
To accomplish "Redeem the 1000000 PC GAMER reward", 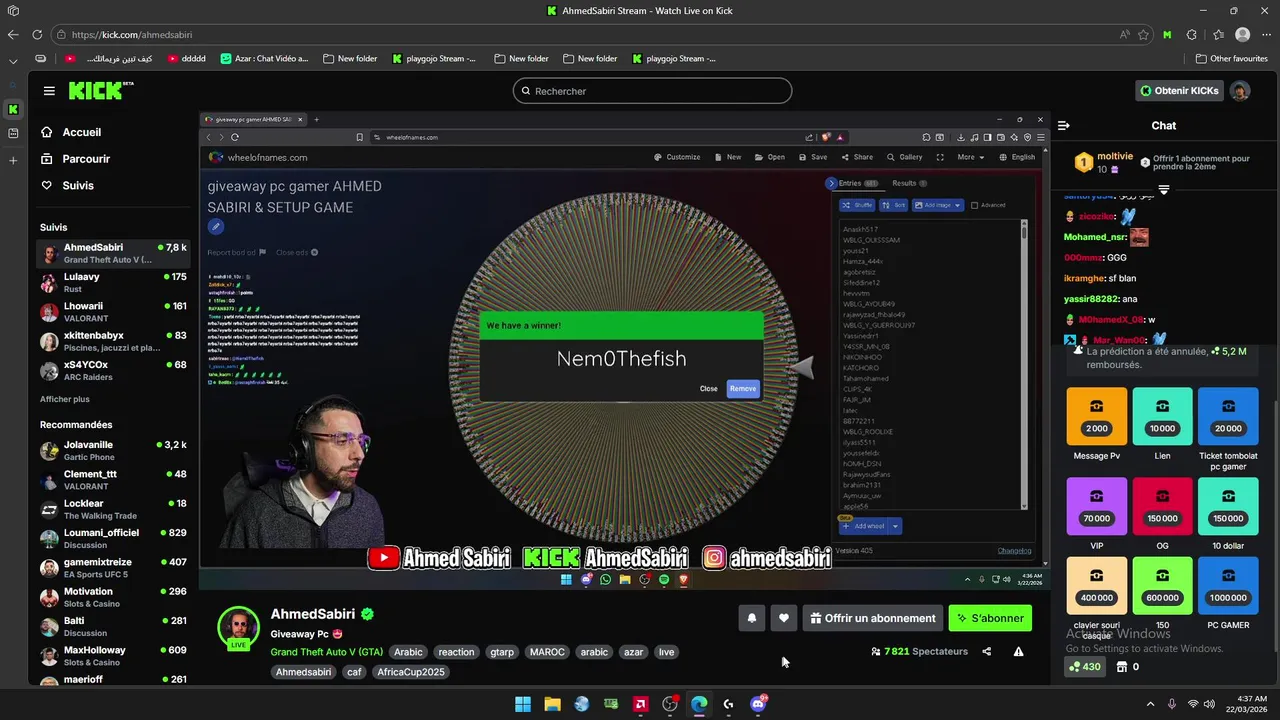I will pos(1228,586).
